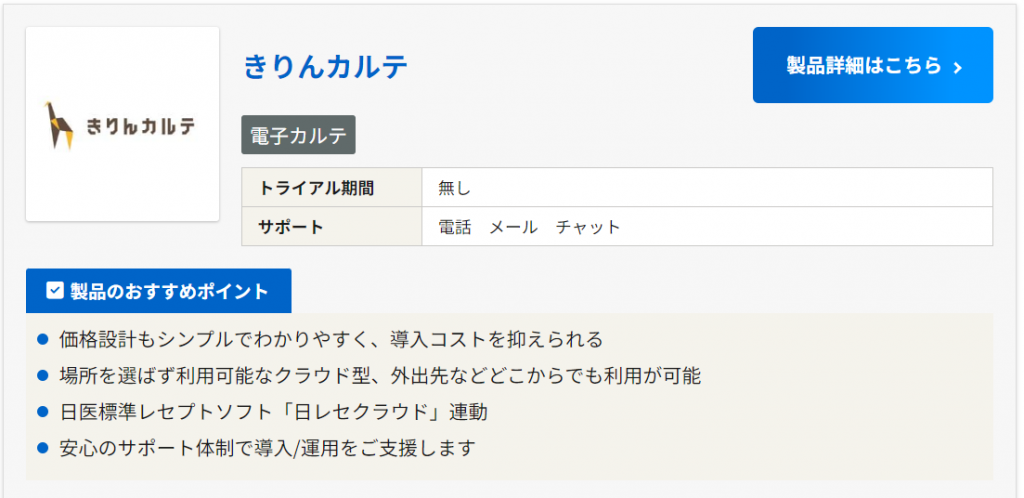Click the 無し trial value cell

point(454,188)
